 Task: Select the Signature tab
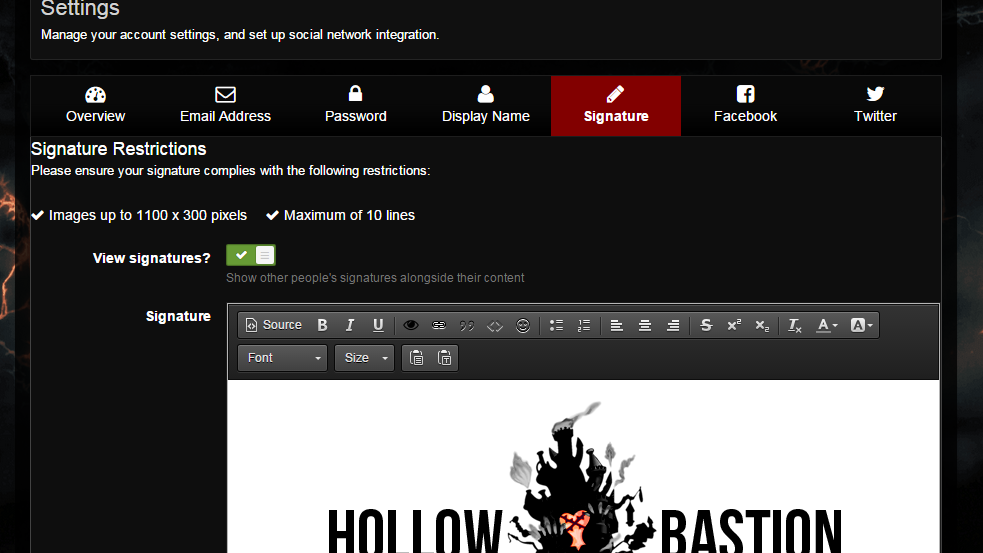point(616,105)
